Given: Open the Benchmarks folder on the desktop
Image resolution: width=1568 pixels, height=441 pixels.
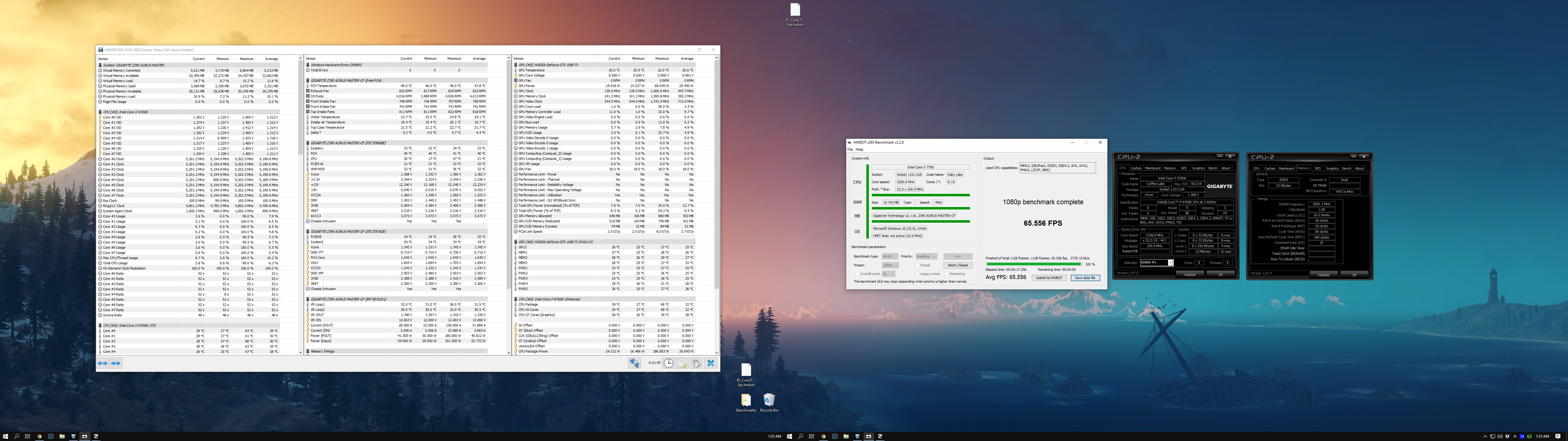Looking at the screenshot, I should [x=746, y=403].
